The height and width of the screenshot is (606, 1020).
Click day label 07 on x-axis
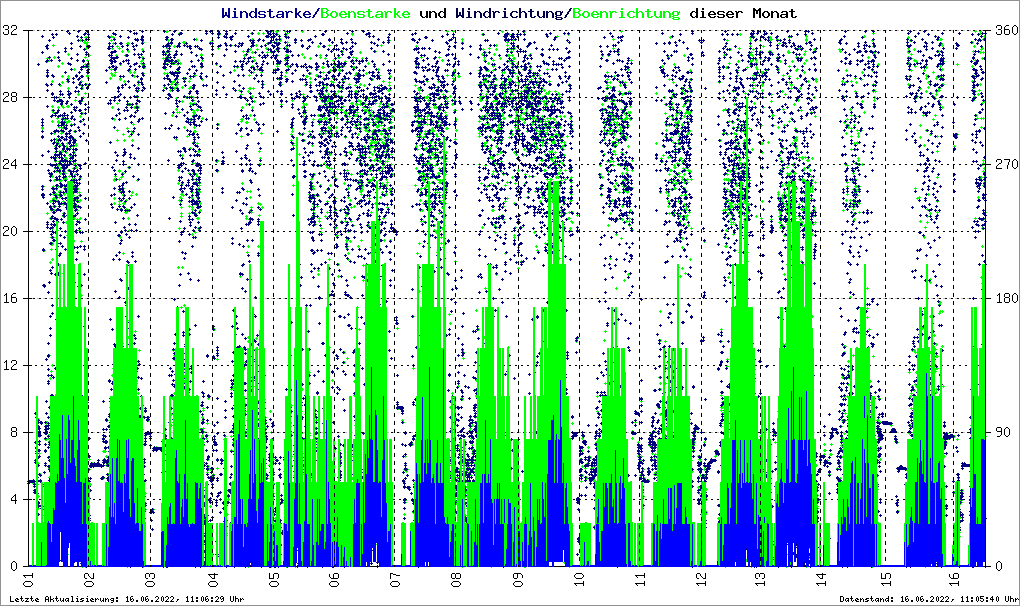click(x=395, y=577)
